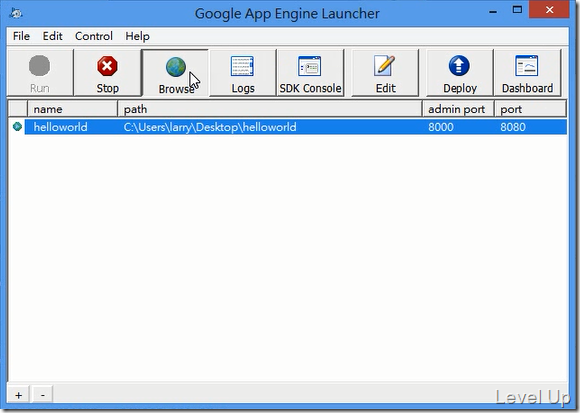Launch the SDK Console
Viewport: 580px width, 413px height.
click(310, 73)
